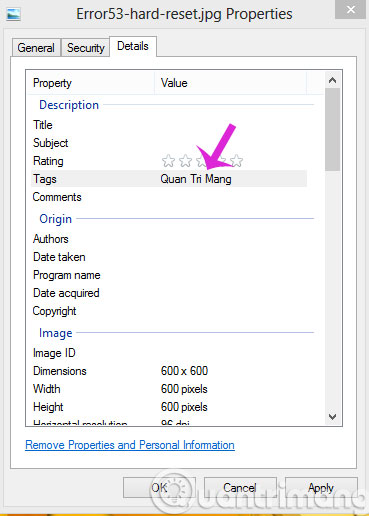The width and height of the screenshot is (369, 516).
Task: Select the Title property row
Action: [x=170, y=125]
